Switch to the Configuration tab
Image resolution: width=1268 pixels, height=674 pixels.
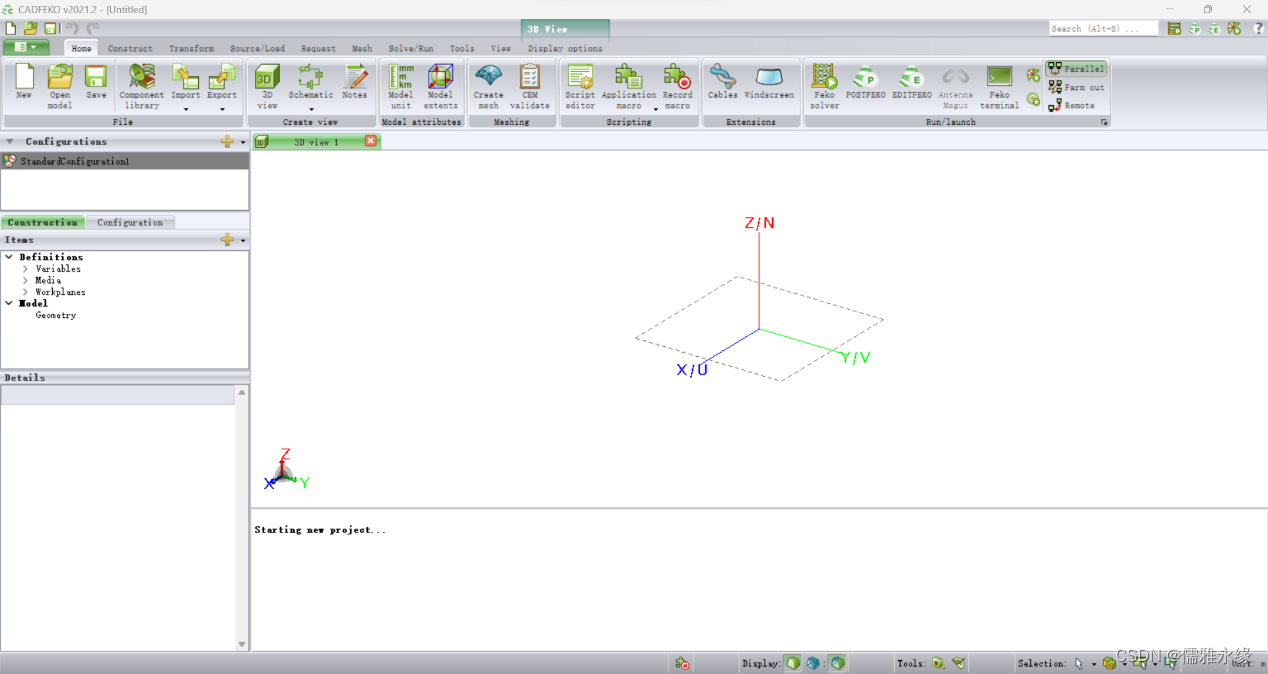pos(130,222)
